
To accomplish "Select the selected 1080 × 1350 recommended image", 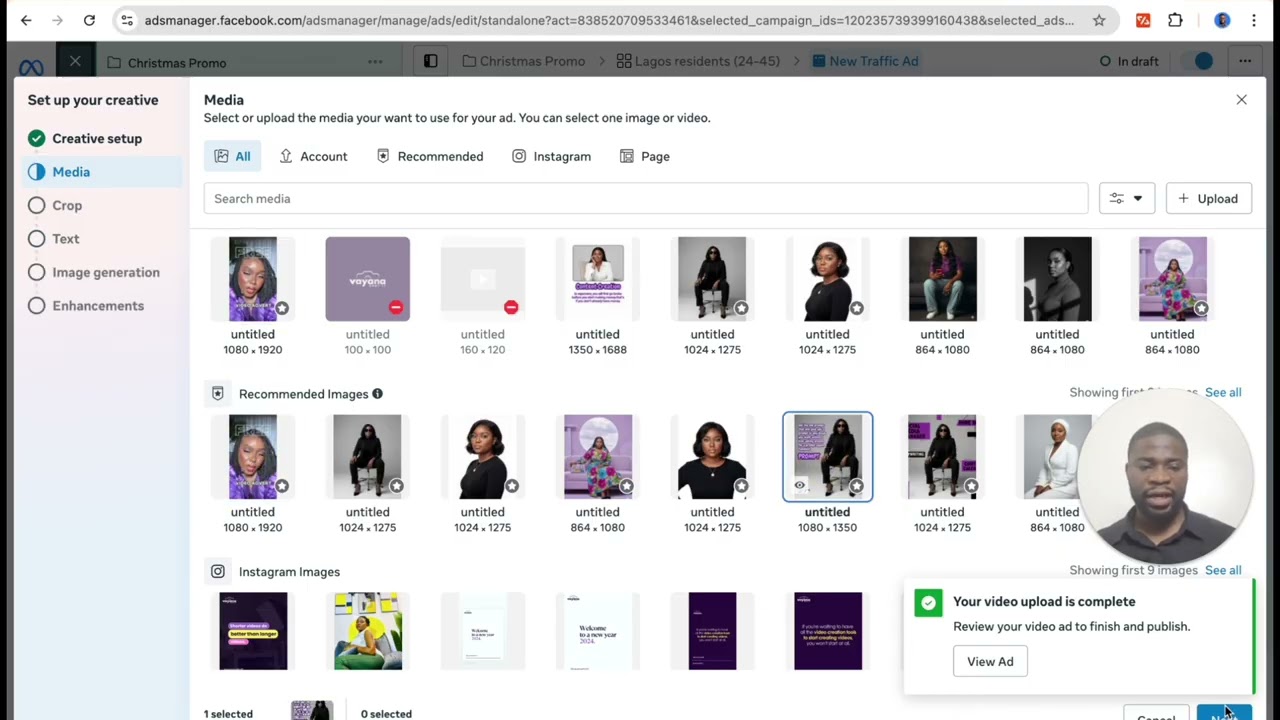I will pos(827,457).
